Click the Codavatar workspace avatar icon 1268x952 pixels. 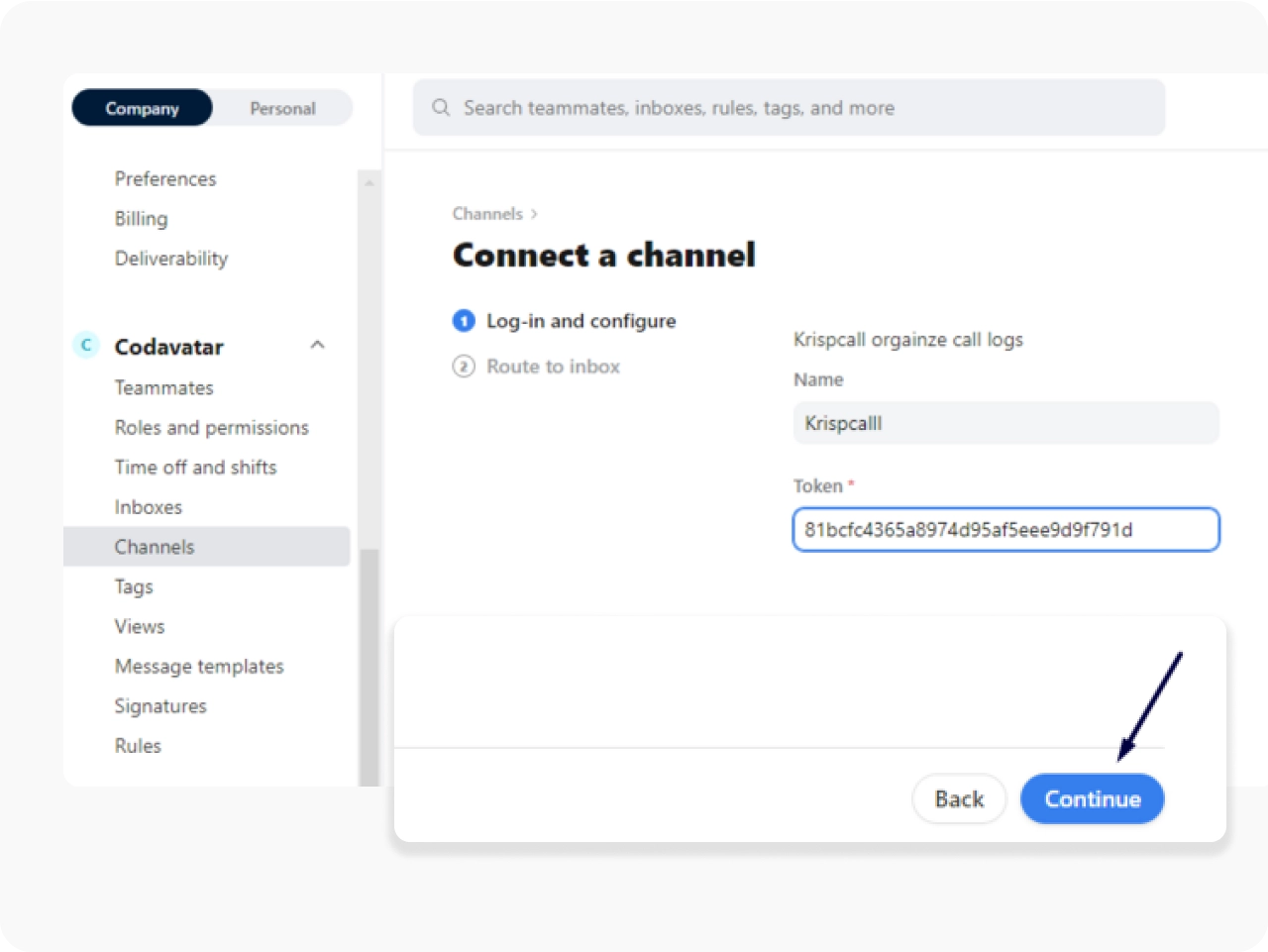click(x=86, y=345)
